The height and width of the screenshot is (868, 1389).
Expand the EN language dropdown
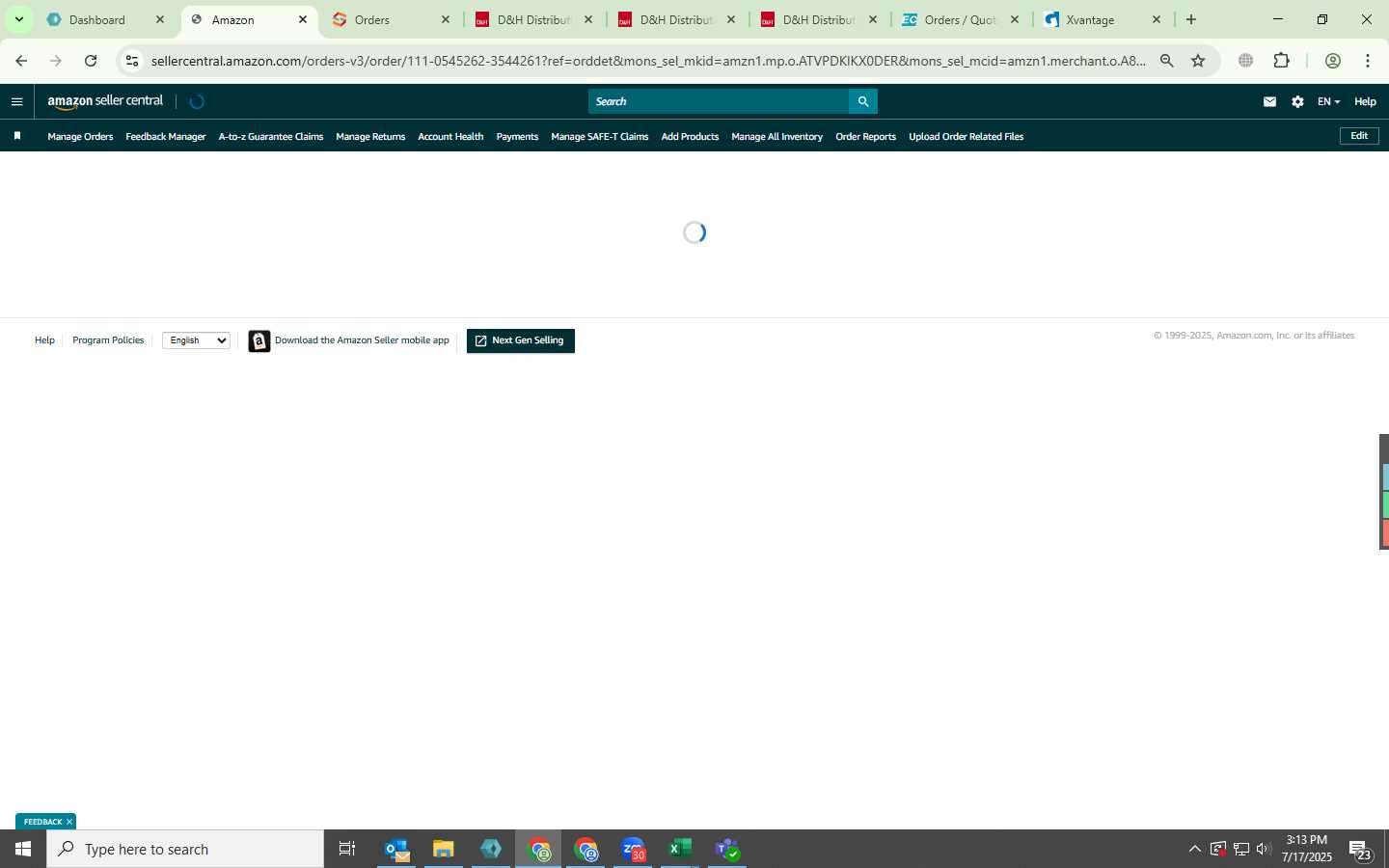click(1328, 101)
